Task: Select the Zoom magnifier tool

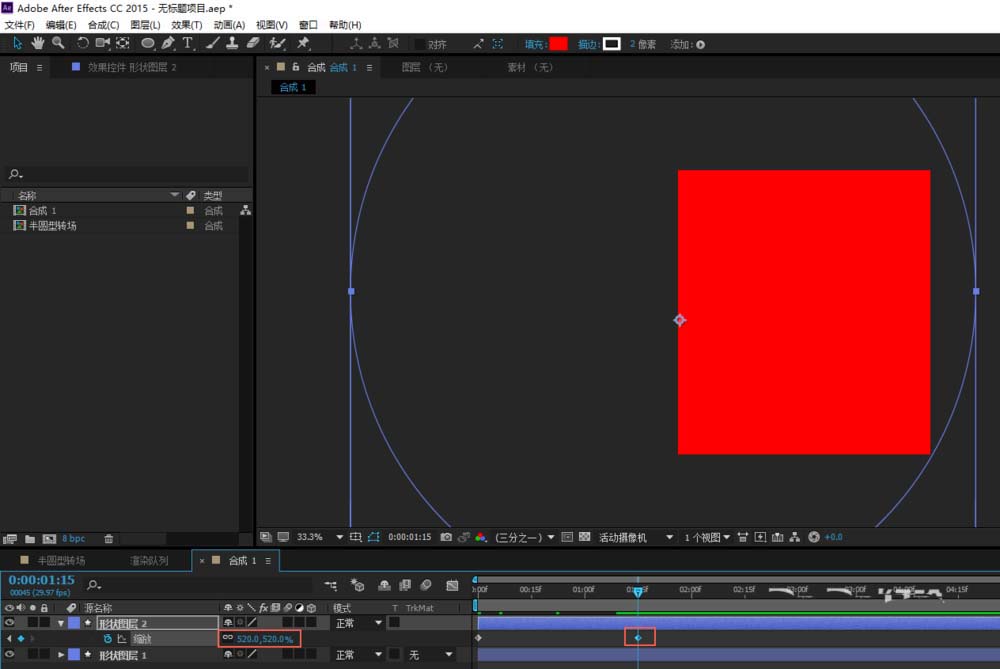Action: pos(58,43)
